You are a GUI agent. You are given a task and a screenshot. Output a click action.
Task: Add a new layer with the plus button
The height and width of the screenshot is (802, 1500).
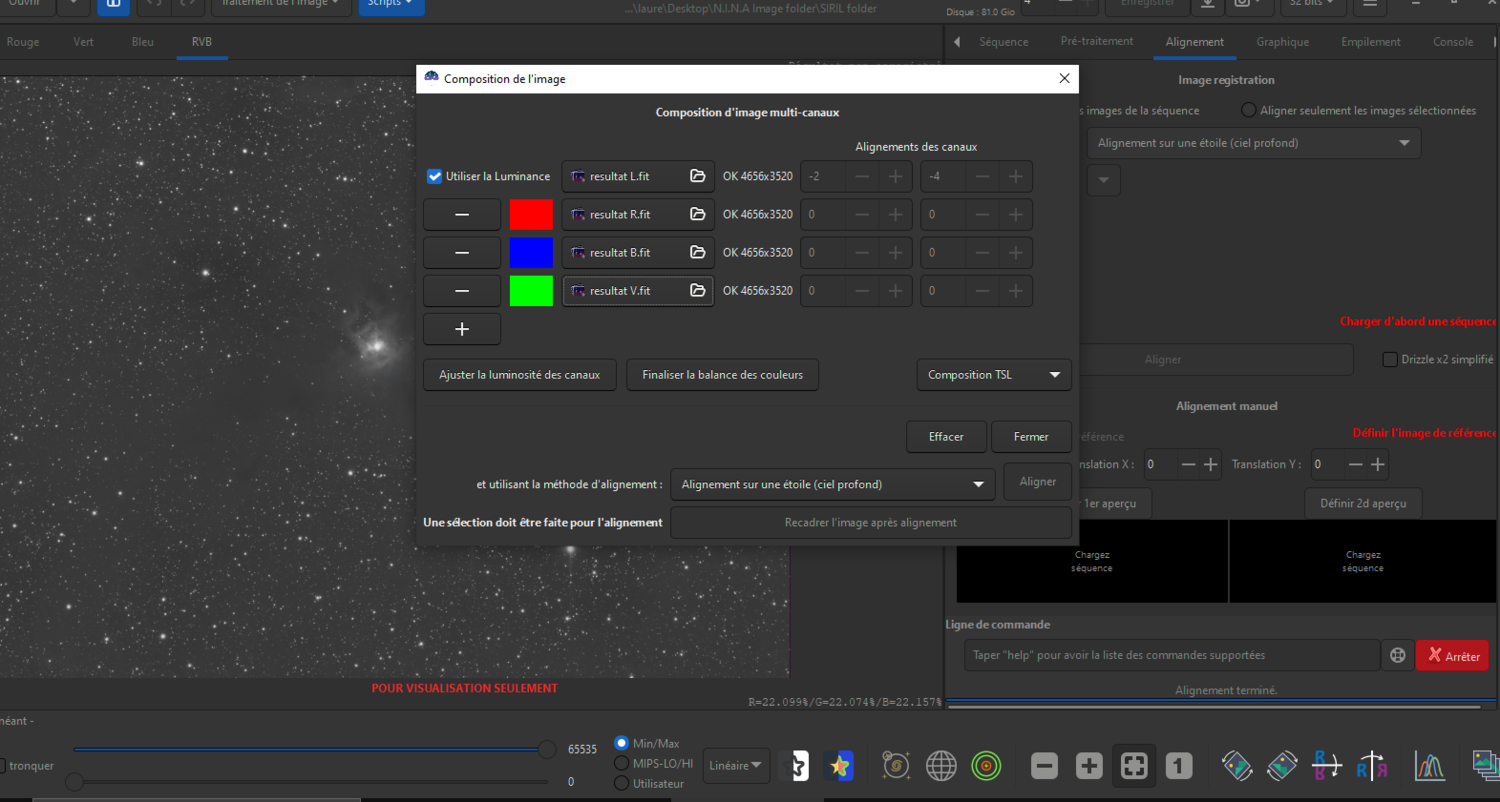pos(462,329)
